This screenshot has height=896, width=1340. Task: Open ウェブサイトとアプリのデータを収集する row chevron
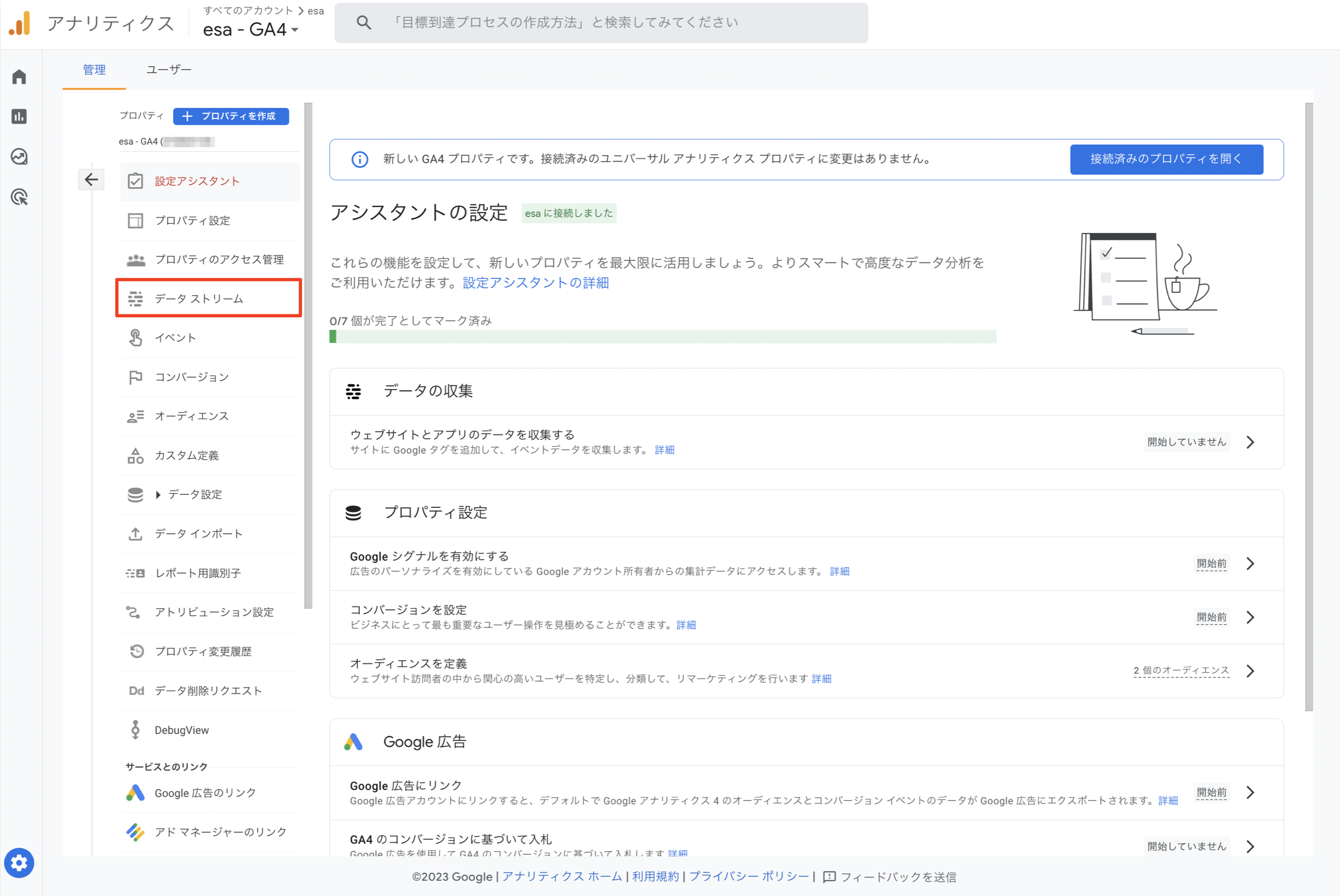1250,442
